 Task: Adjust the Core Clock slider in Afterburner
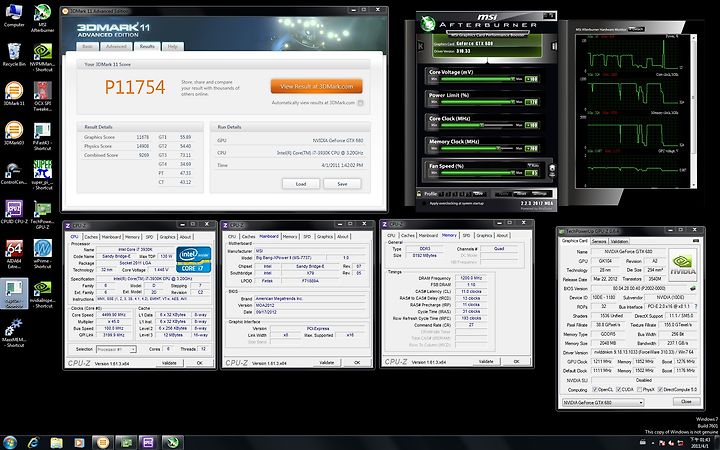(x=476, y=125)
